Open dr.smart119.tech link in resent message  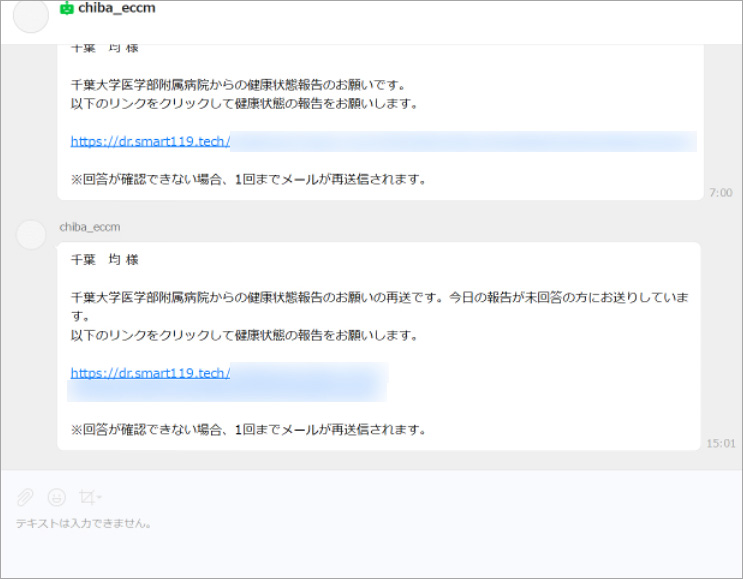click(150, 373)
